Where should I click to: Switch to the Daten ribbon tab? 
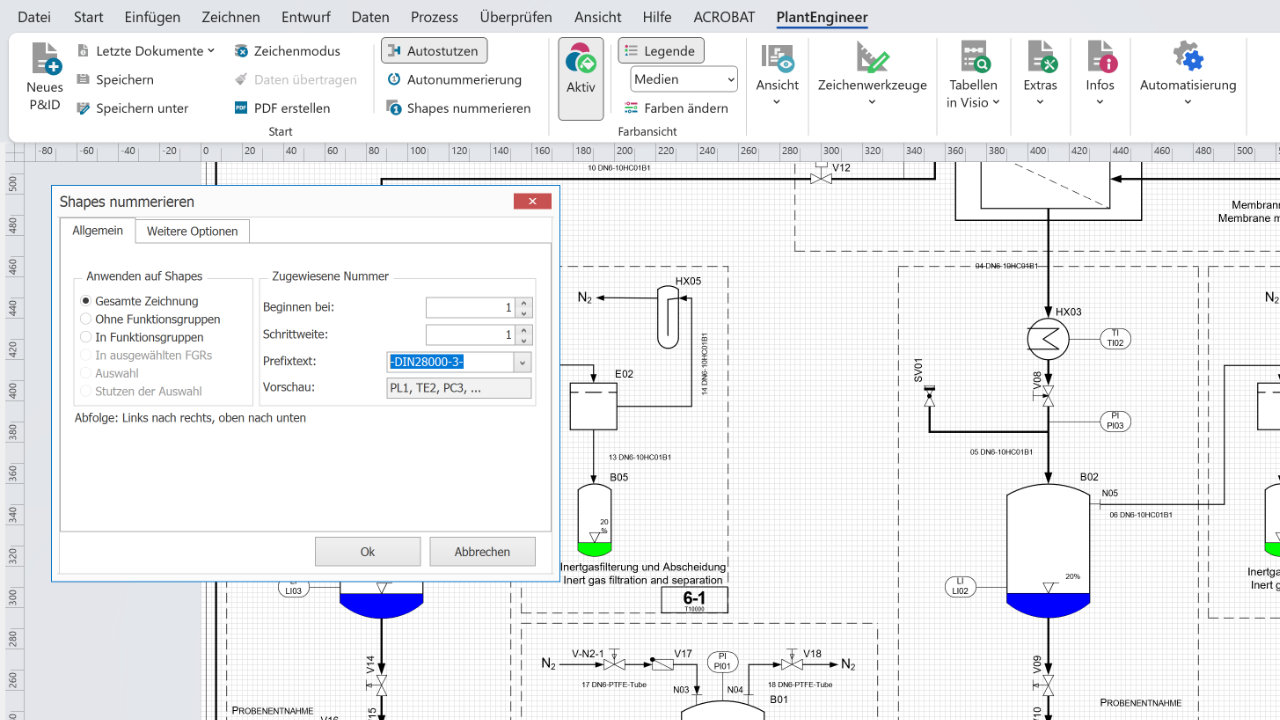coord(371,17)
